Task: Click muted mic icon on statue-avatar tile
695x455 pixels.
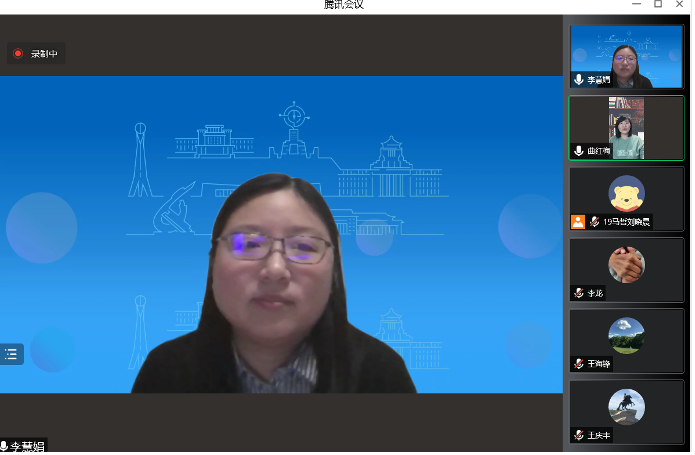Action: (578, 435)
